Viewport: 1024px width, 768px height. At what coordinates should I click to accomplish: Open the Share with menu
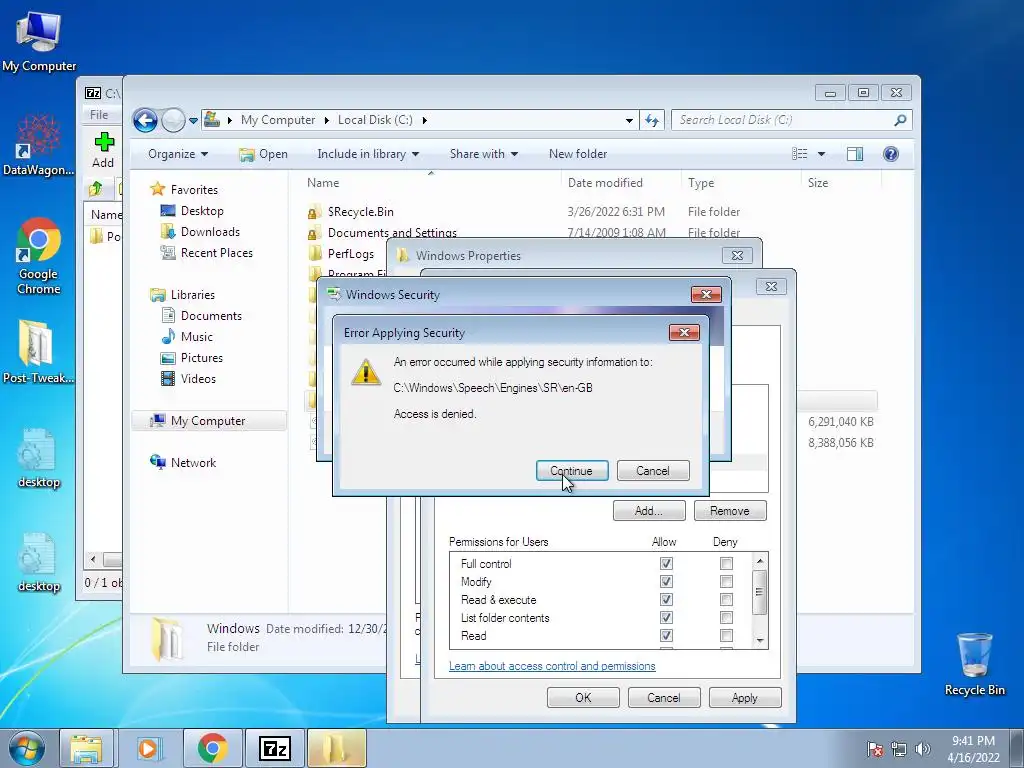click(484, 154)
